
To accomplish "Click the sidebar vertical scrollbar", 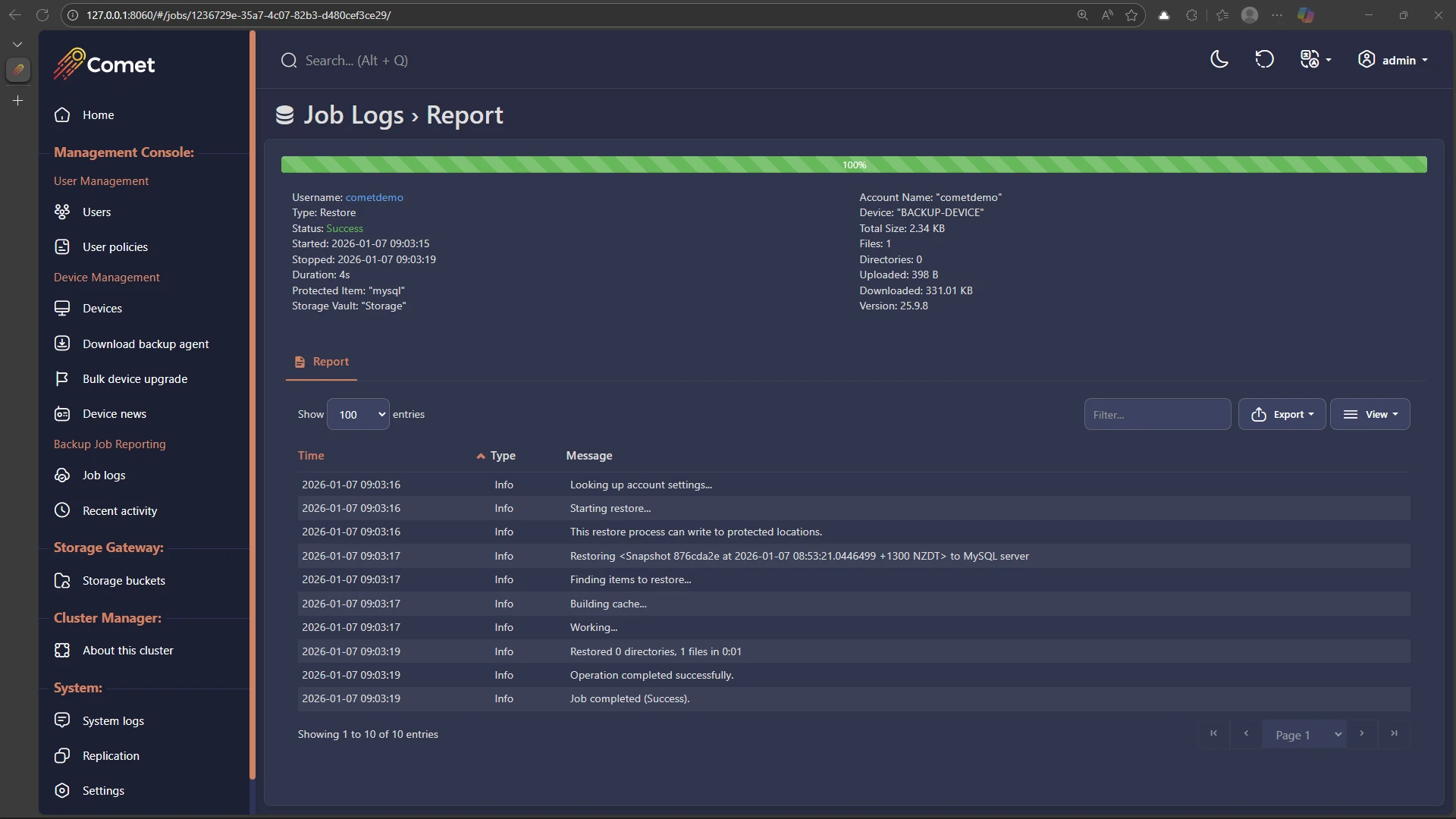I will 253,406.
